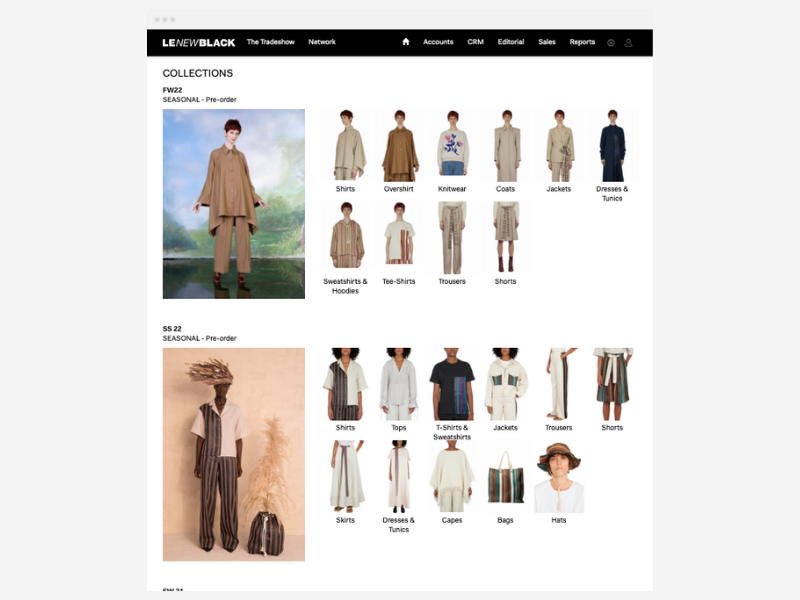Open the FW22 Dresses & Tunics thumbnail
Screen dimensions: 800x600
[x=612, y=145]
